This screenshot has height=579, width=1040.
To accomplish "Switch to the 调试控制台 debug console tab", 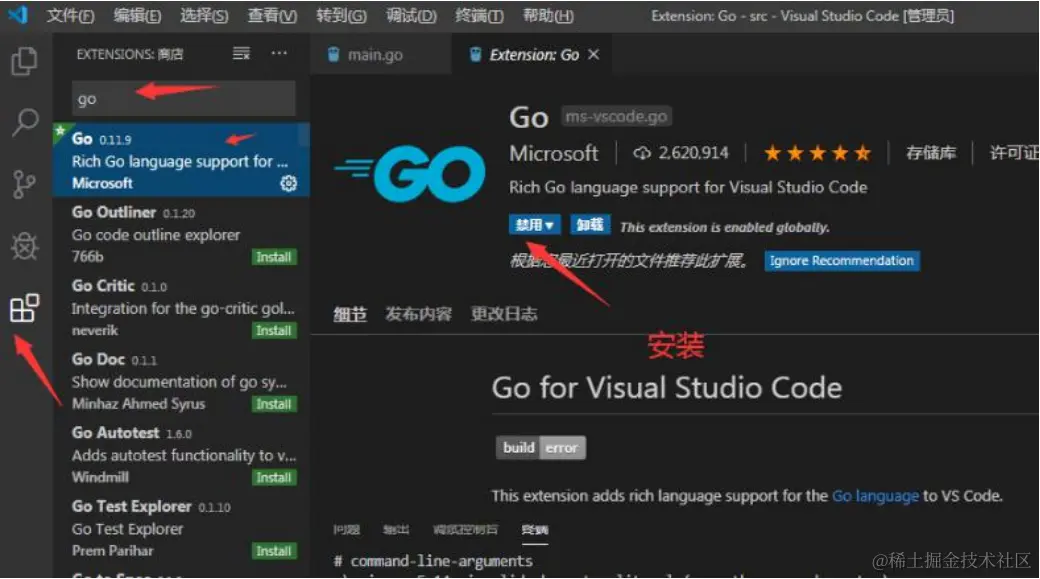I will pyautogui.click(x=465, y=529).
